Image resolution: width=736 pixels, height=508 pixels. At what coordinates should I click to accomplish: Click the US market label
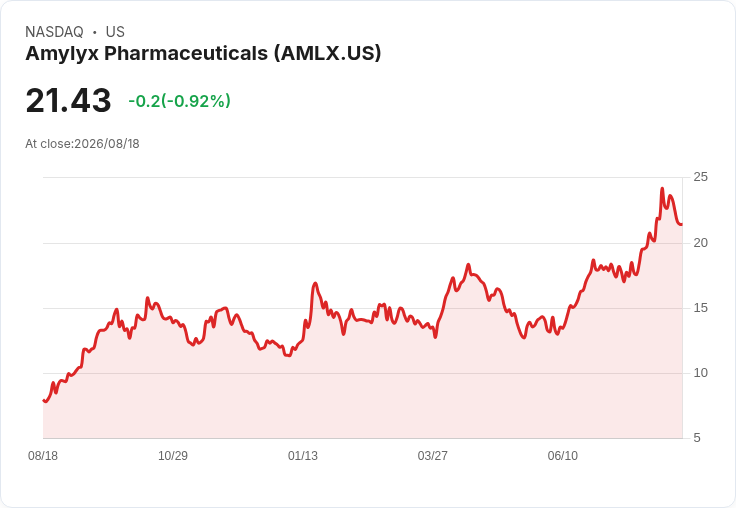(x=115, y=32)
